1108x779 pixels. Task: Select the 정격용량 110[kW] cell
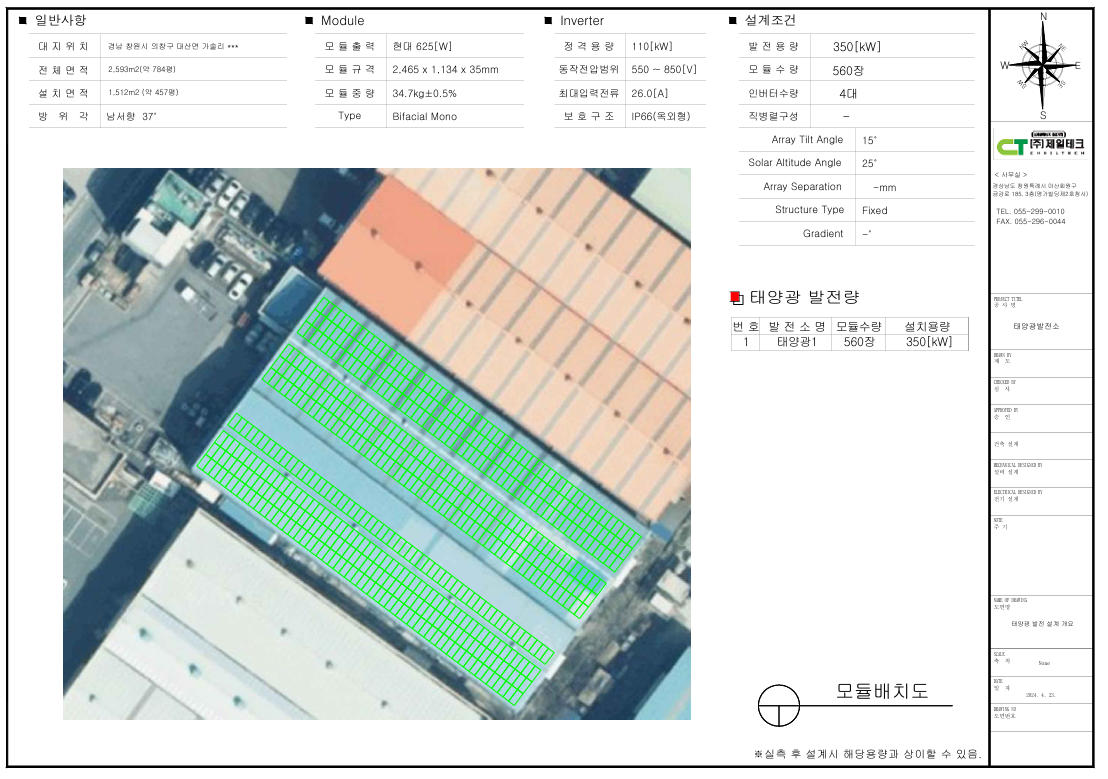tap(650, 46)
